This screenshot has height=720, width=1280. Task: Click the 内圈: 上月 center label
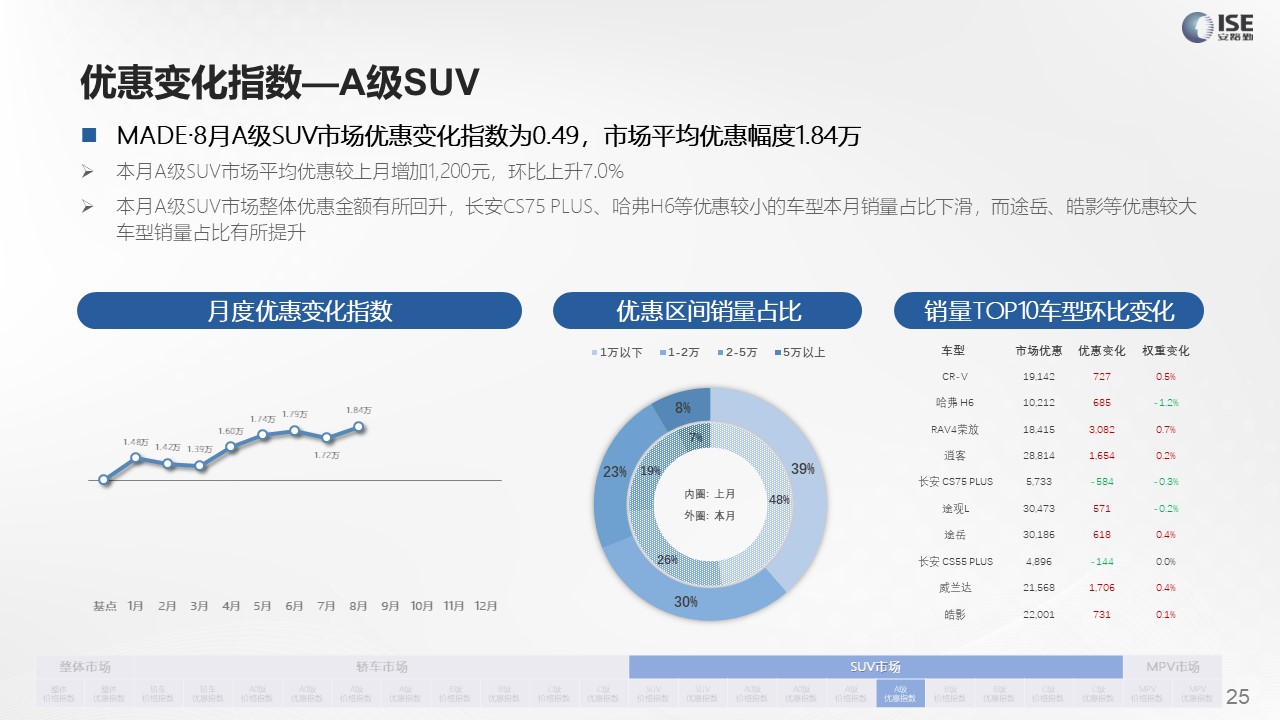[x=710, y=495]
